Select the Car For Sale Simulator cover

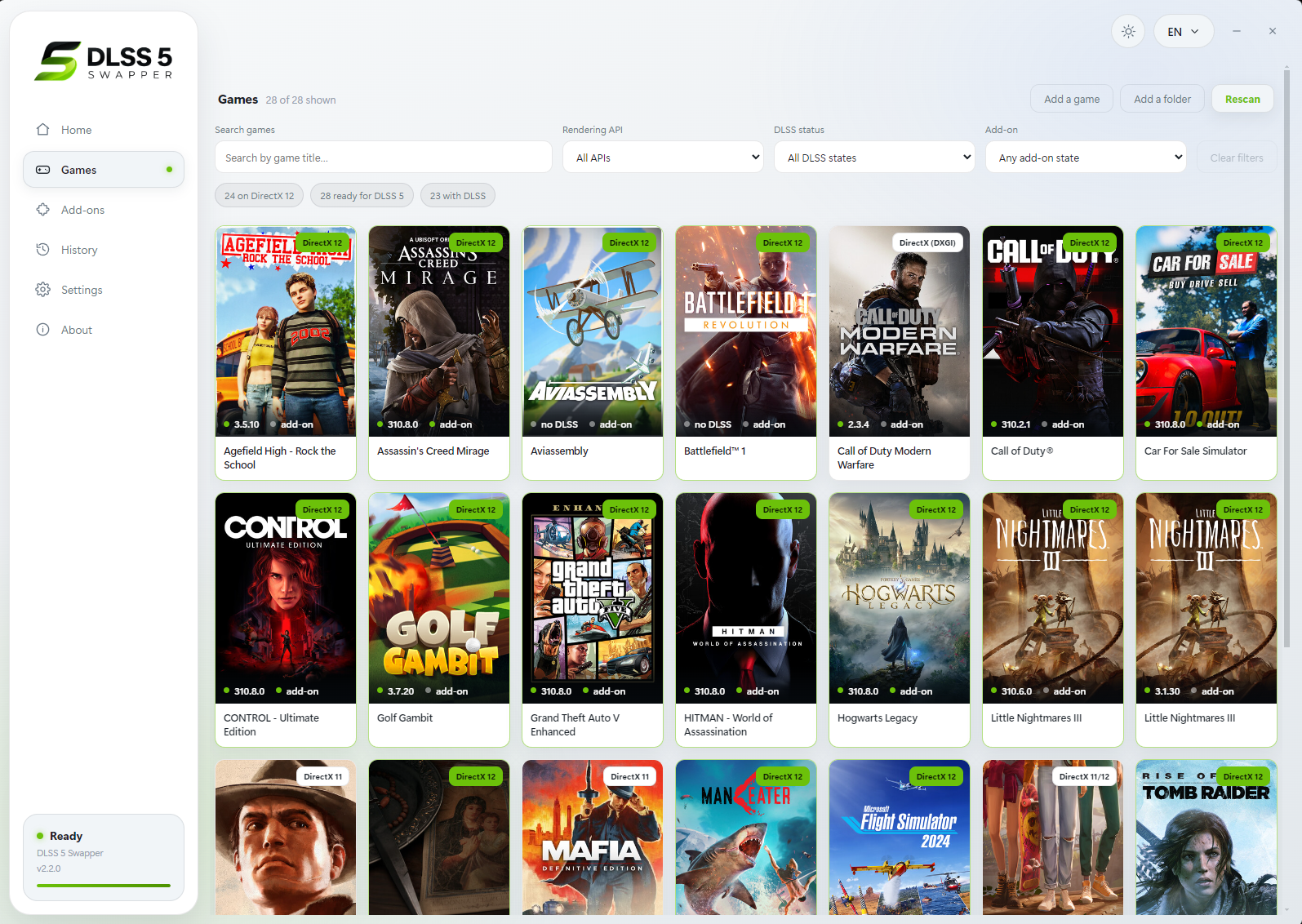point(1206,331)
